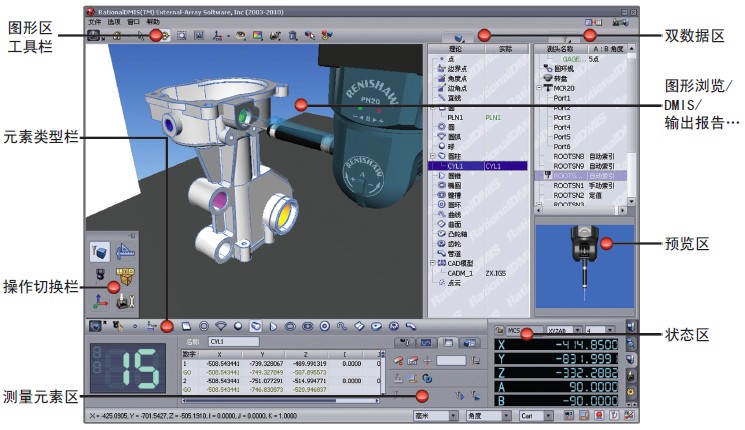Click the 3D cube view icon in operation panel
The height and width of the screenshot is (430, 745).
[100, 250]
